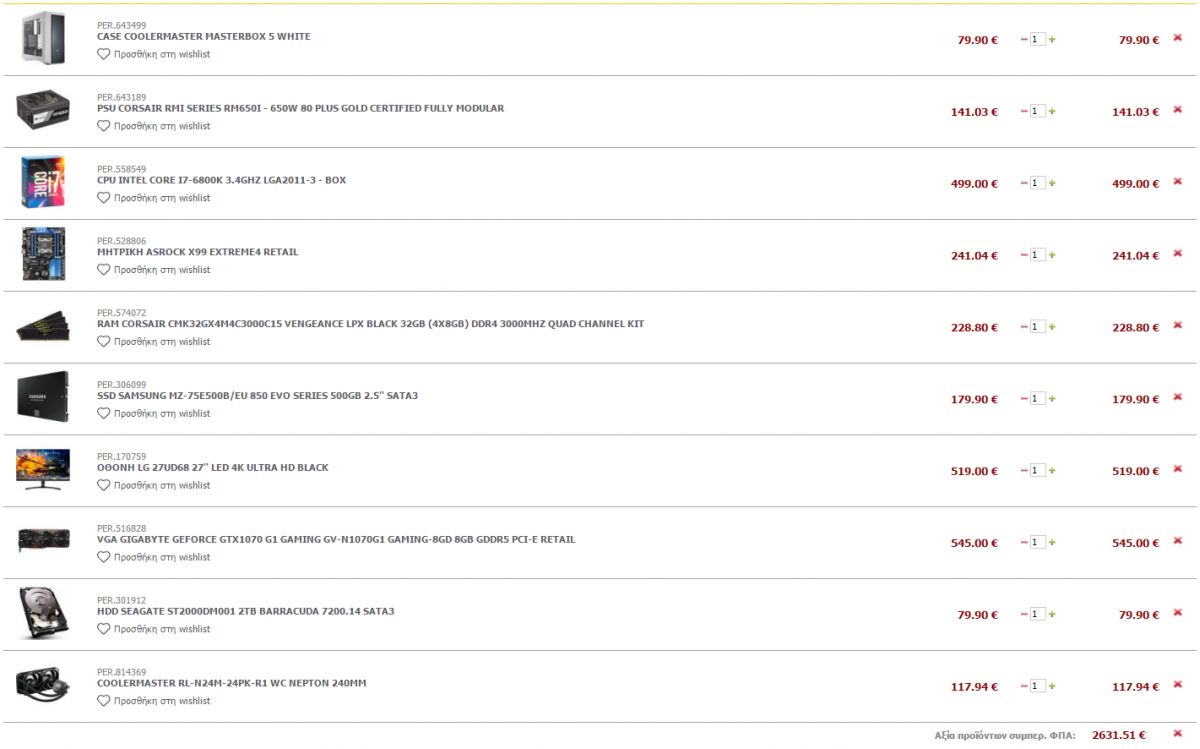This screenshot has height=749, width=1200.
Task: View the ASRock motherboard thumbnail
Action: pos(43,255)
